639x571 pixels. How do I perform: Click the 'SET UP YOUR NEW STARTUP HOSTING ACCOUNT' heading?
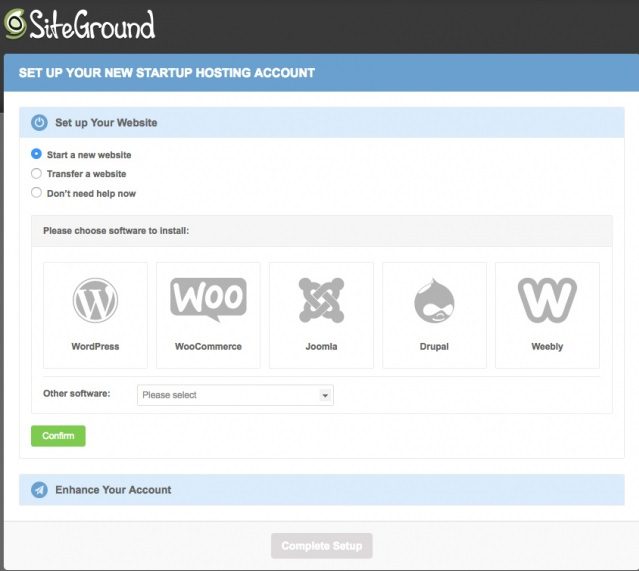pyautogui.click(x=167, y=73)
